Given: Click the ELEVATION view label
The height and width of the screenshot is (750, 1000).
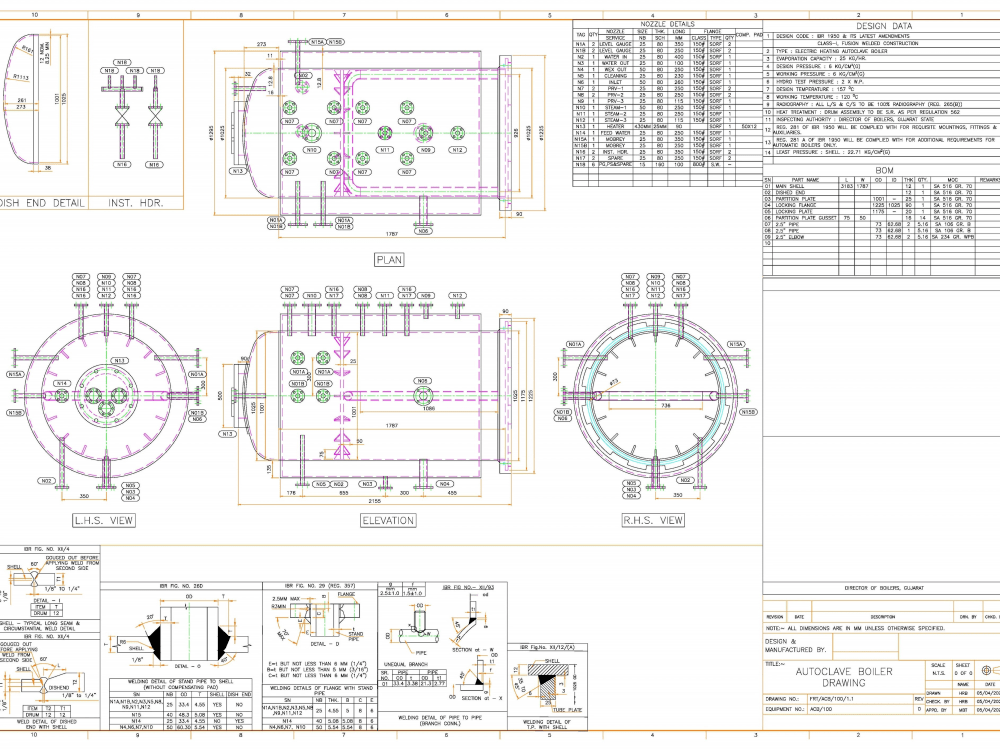Looking at the screenshot, I should pos(388,520).
